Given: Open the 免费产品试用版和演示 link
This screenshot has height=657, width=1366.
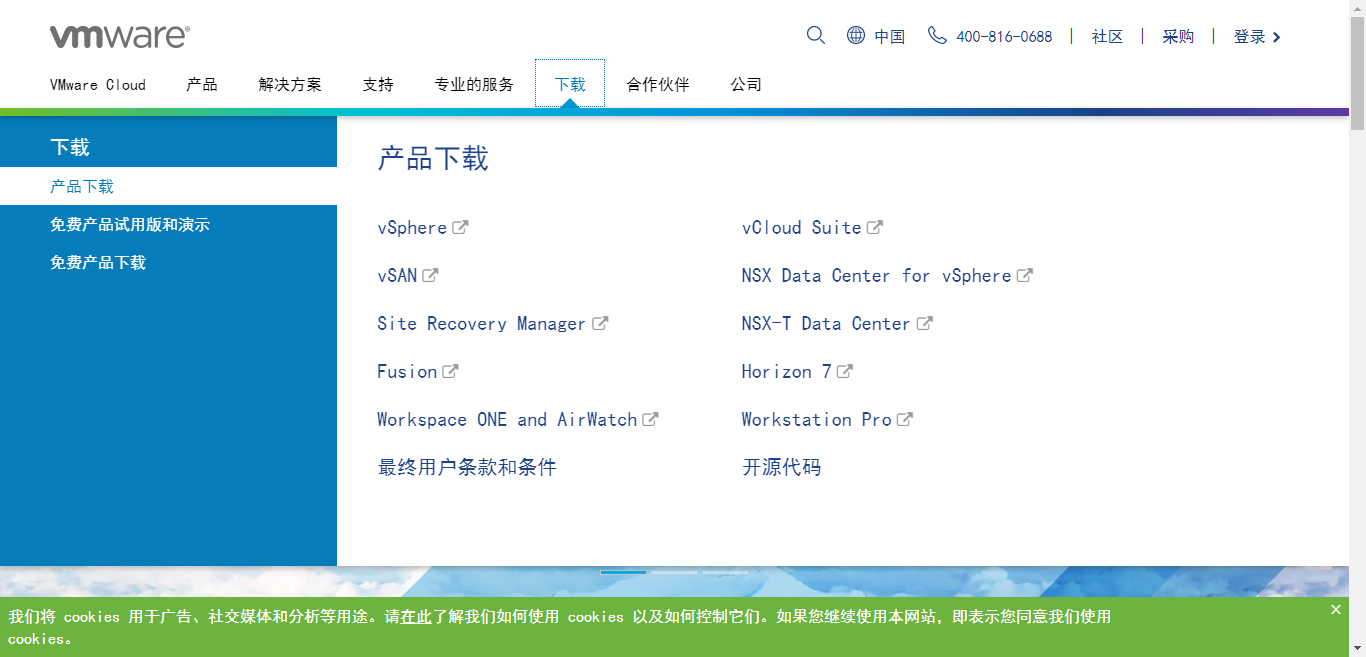Looking at the screenshot, I should 130,224.
